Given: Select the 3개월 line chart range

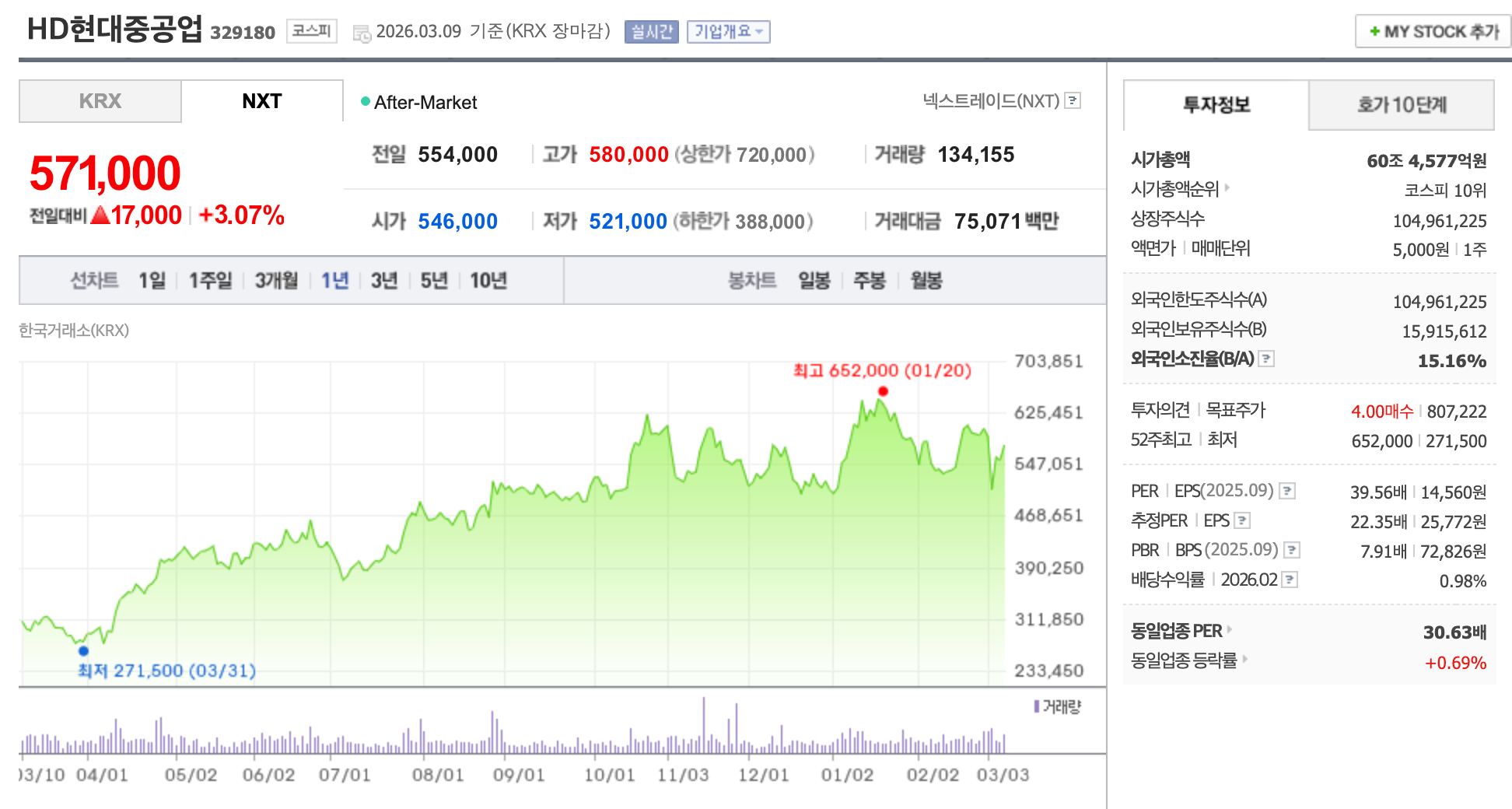Looking at the screenshot, I should pos(277,280).
